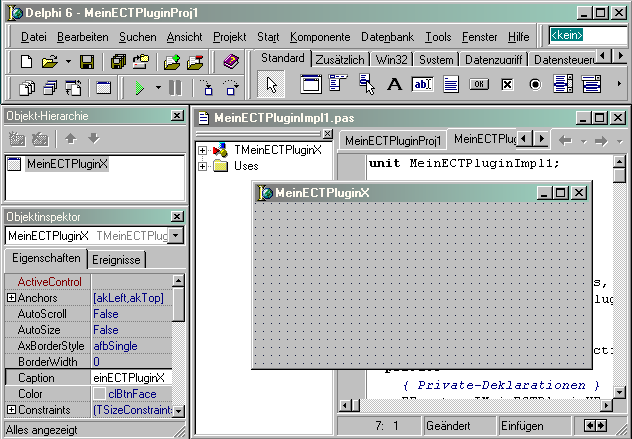Screen dimensions: 632x439
Task: Click the editor forward navigation arrow
Action: [x=601, y=141]
